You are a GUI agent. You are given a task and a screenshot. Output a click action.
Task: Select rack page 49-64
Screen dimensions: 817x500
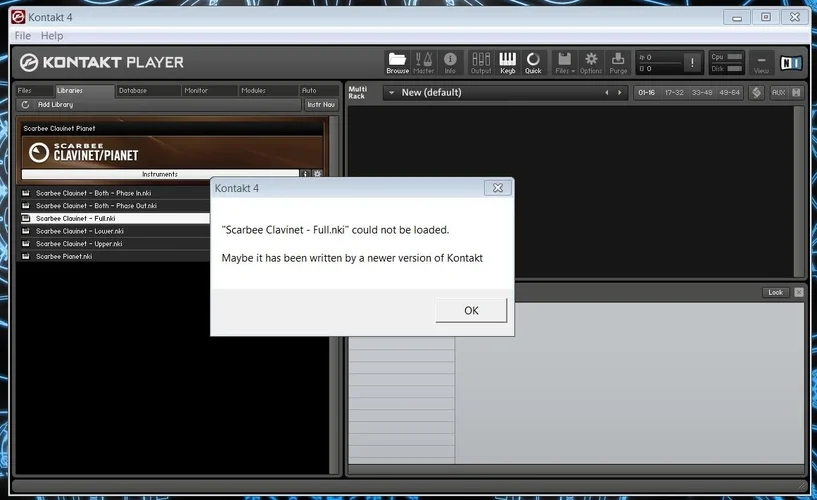pyautogui.click(x=729, y=93)
